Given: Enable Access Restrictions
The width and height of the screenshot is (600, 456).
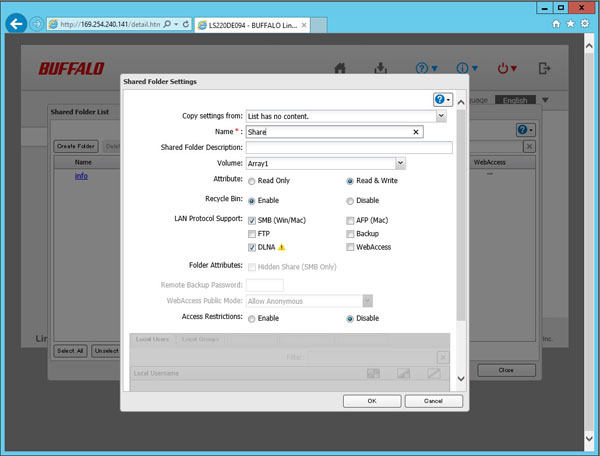Looking at the screenshot, I should pos(251,319).
